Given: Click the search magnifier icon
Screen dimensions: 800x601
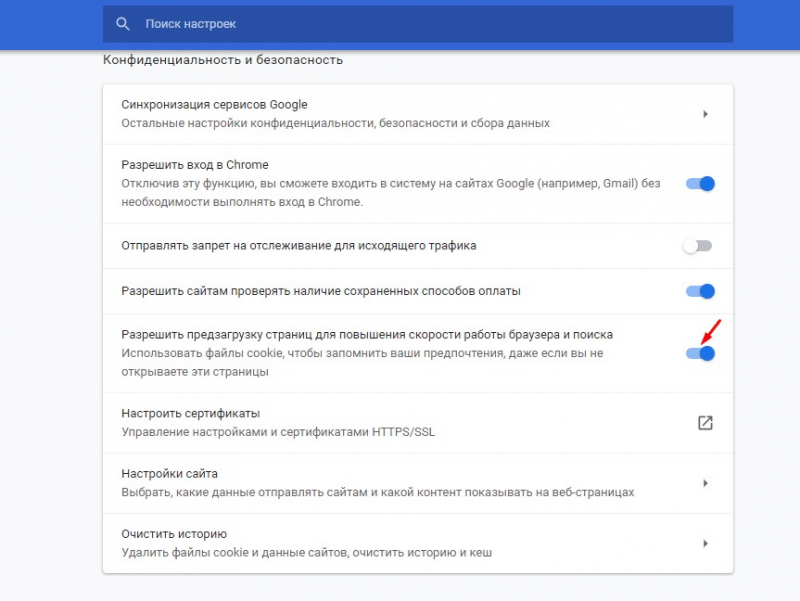Looking at the screenshot, I should pos(123,23).
